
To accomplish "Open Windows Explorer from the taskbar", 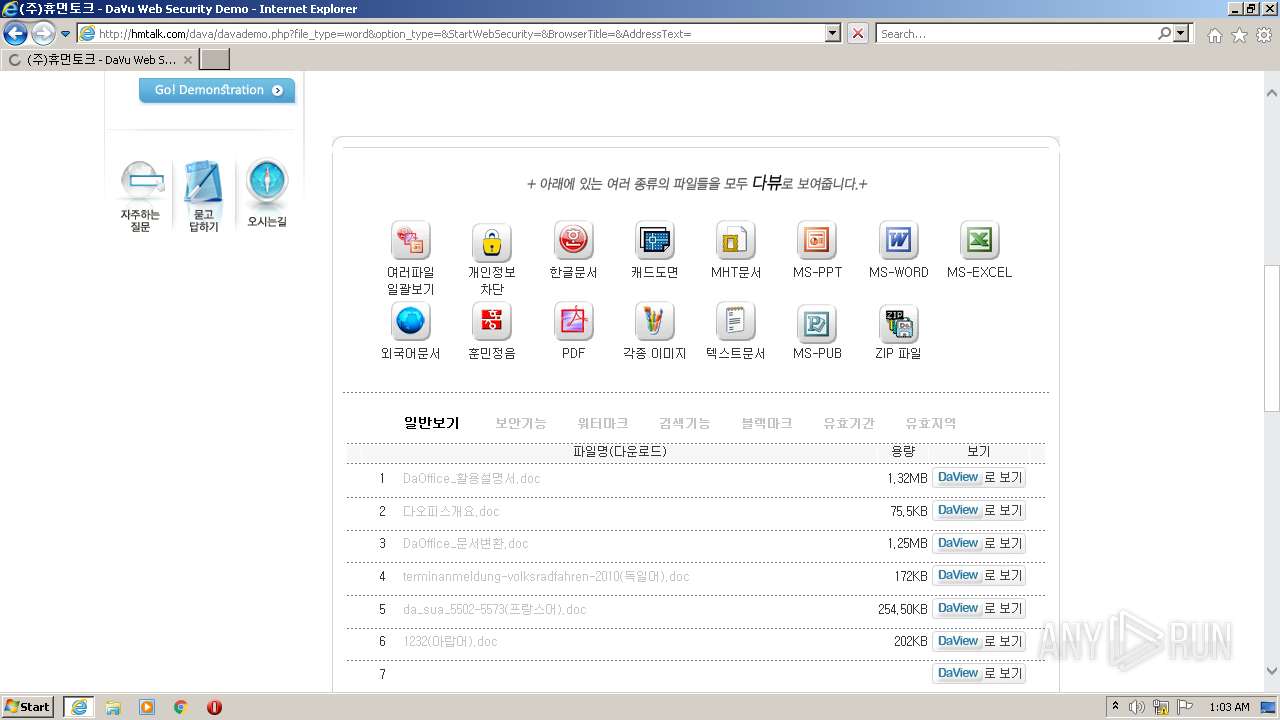I will 113,707.
